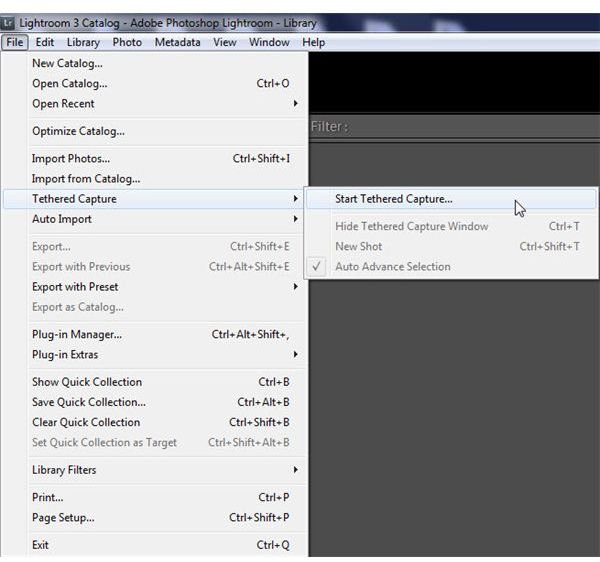Open the Edit menu
The width and height of the screenshot is (600, 562).
tap(45, 42)
